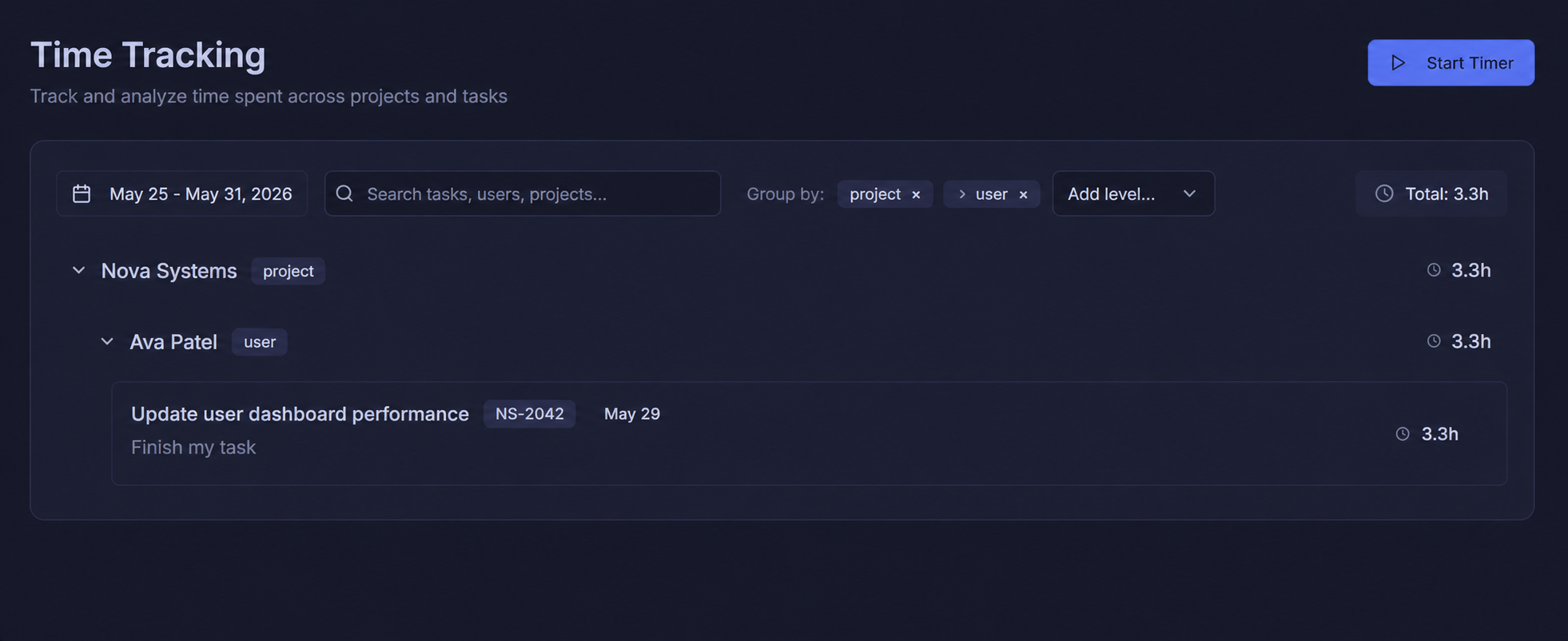Open the May 25 - May 31 date range picker
1568x641 pixels.
182,193
